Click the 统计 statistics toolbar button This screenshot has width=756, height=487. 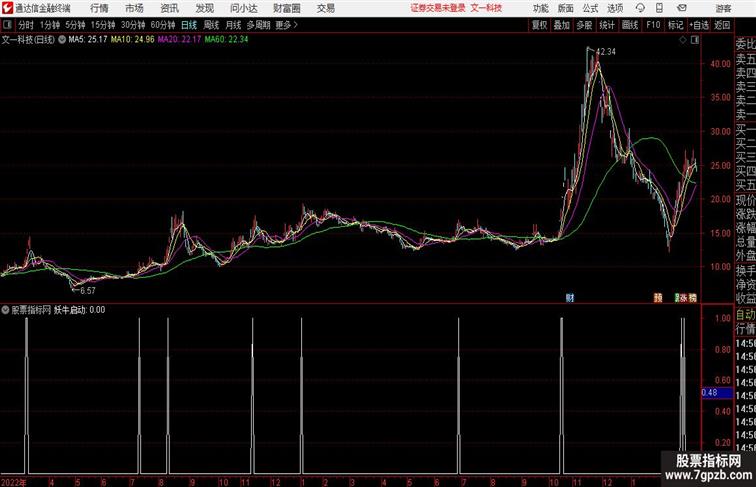point(607,25)
